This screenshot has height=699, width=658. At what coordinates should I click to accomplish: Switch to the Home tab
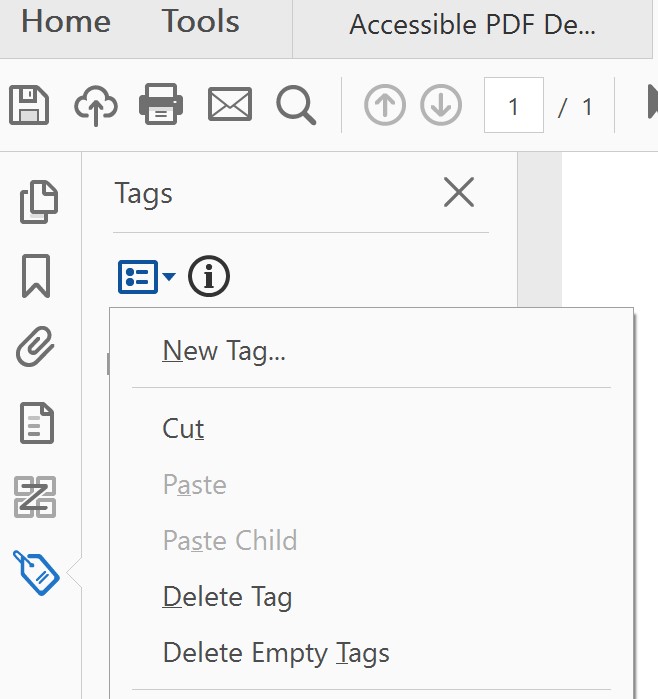click(67, 22)
